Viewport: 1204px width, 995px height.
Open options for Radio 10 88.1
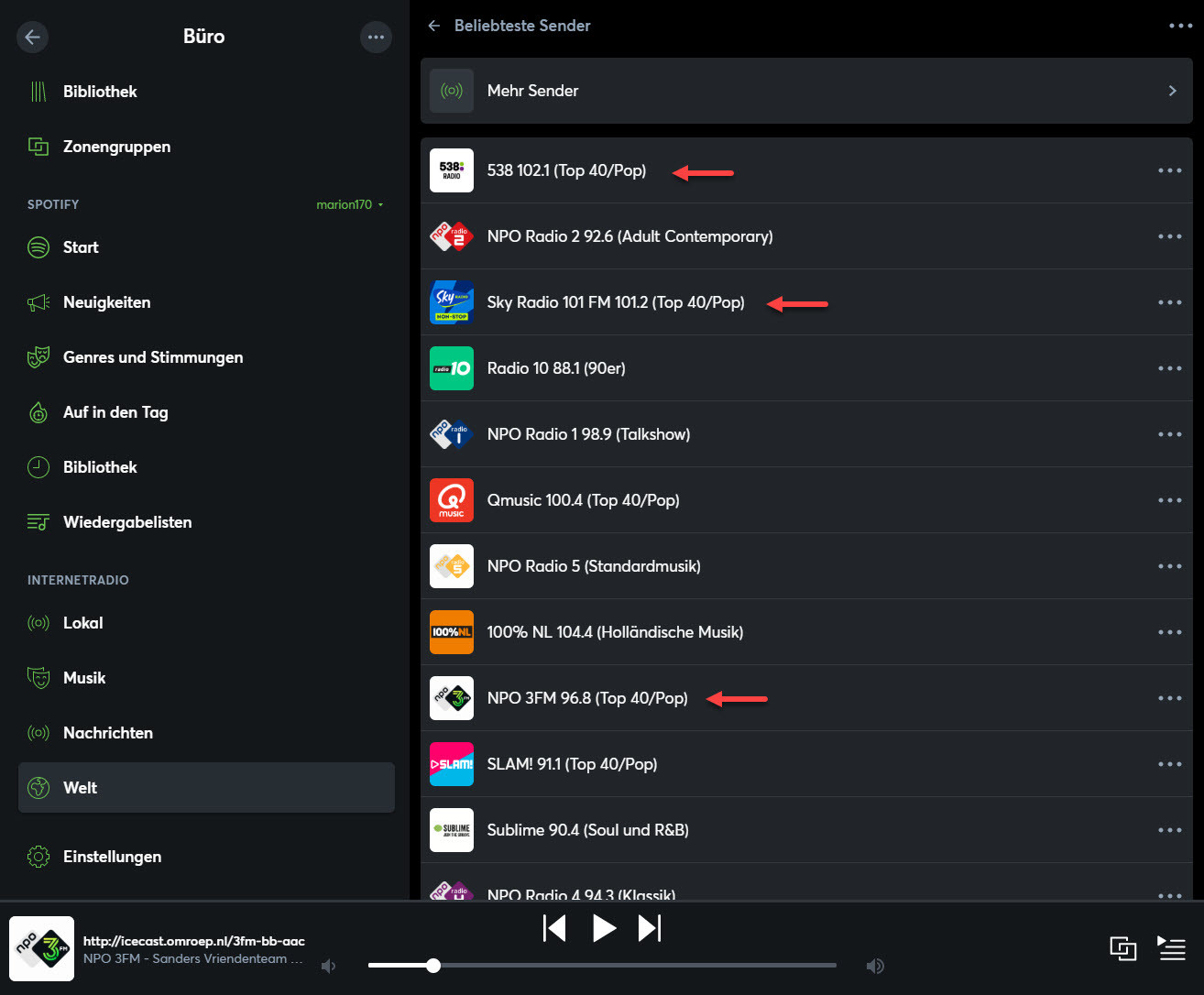(1169, 368)
